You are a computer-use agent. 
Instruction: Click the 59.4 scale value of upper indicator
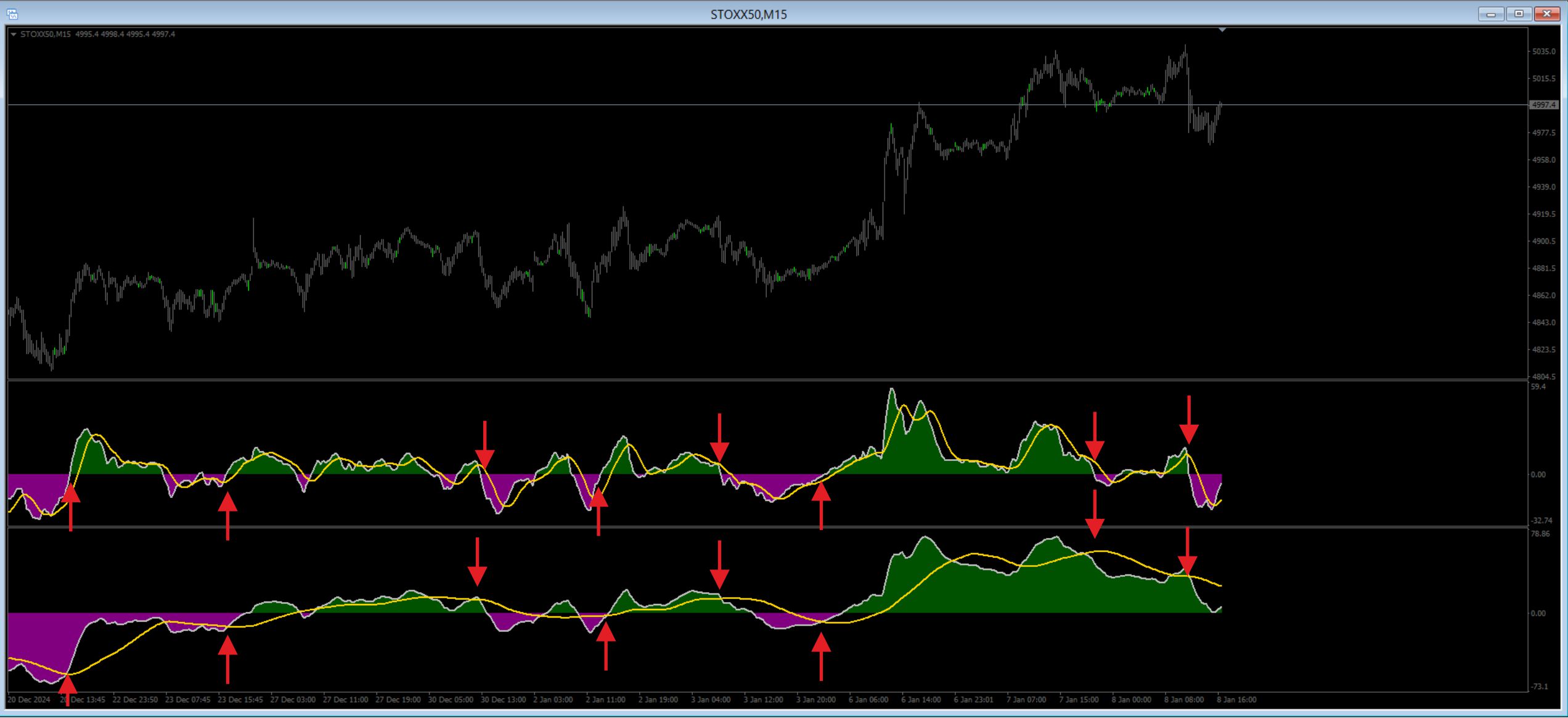[x=1538, y=387]
